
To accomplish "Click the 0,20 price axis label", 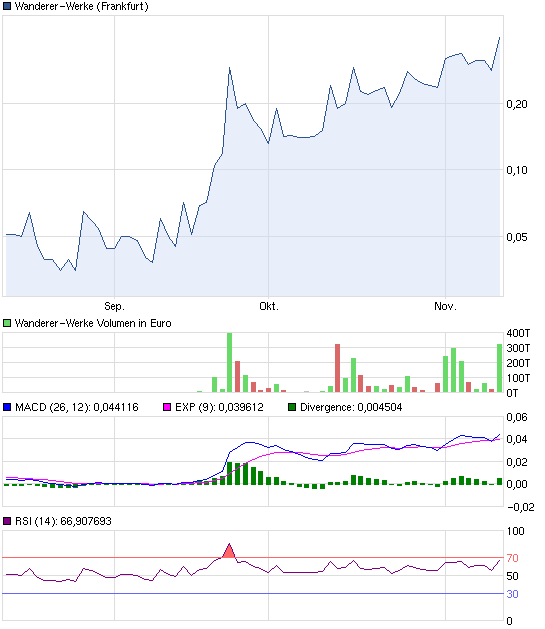I will click(517, 104).
